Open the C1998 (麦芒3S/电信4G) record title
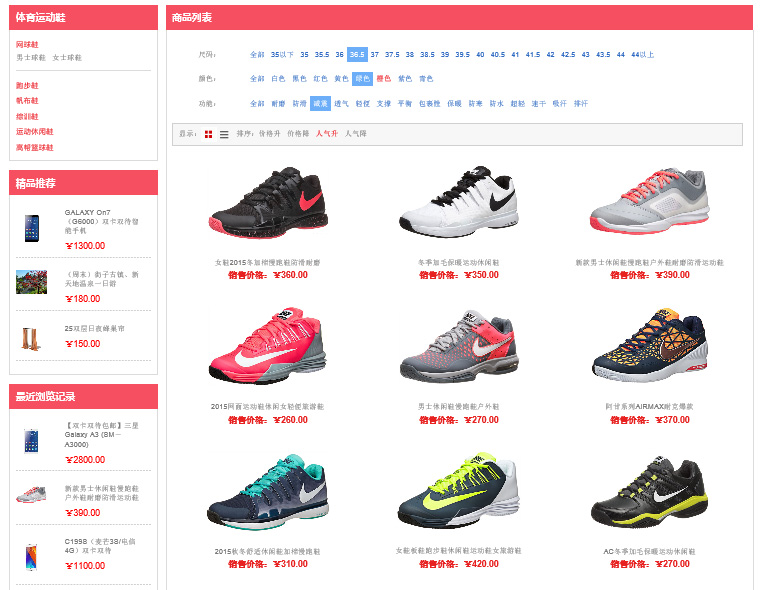Screen dimensions: 760x590 tap(100, 546)
